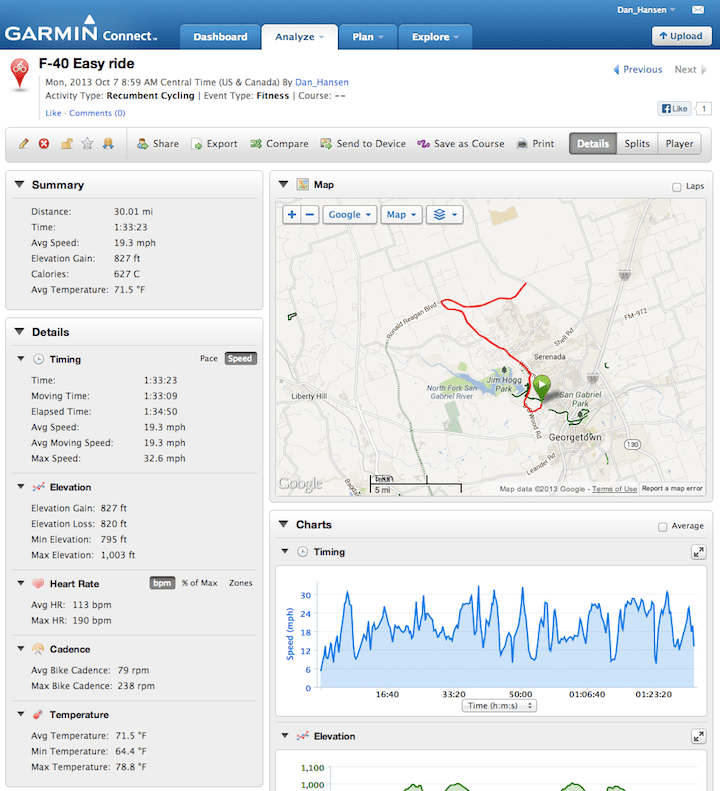
Task: Expand the Elevation chart to full size
Action: point(698,736)
